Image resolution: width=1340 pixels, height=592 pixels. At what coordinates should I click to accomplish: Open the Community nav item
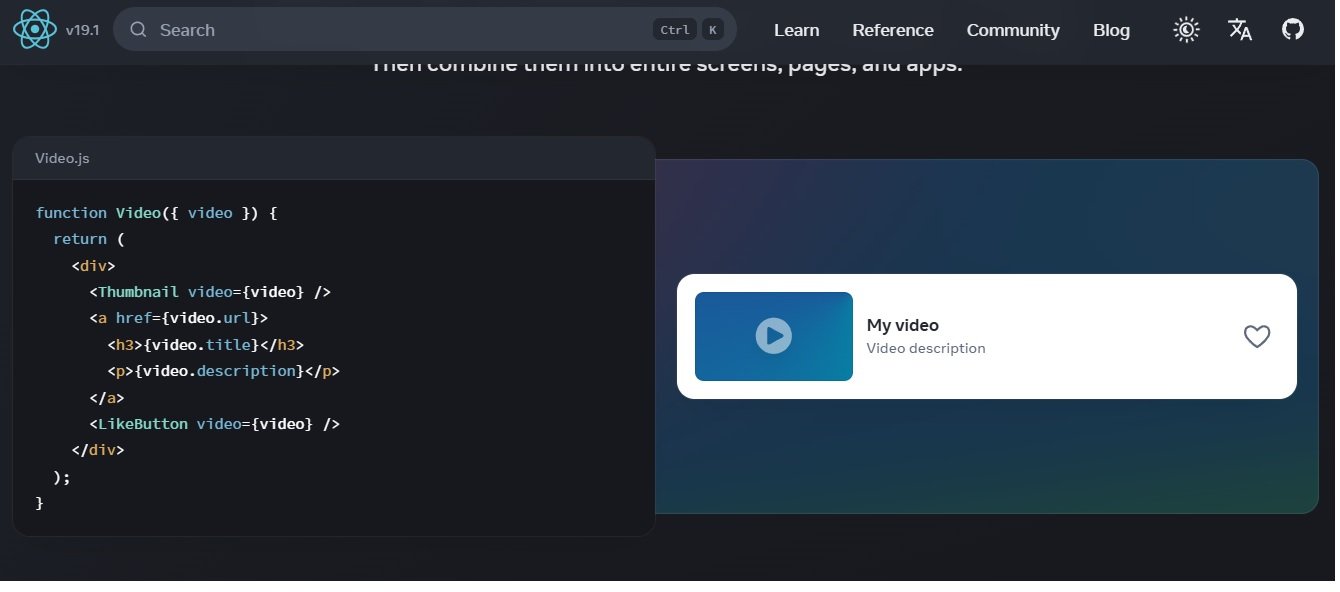(x=1013, y=30)
